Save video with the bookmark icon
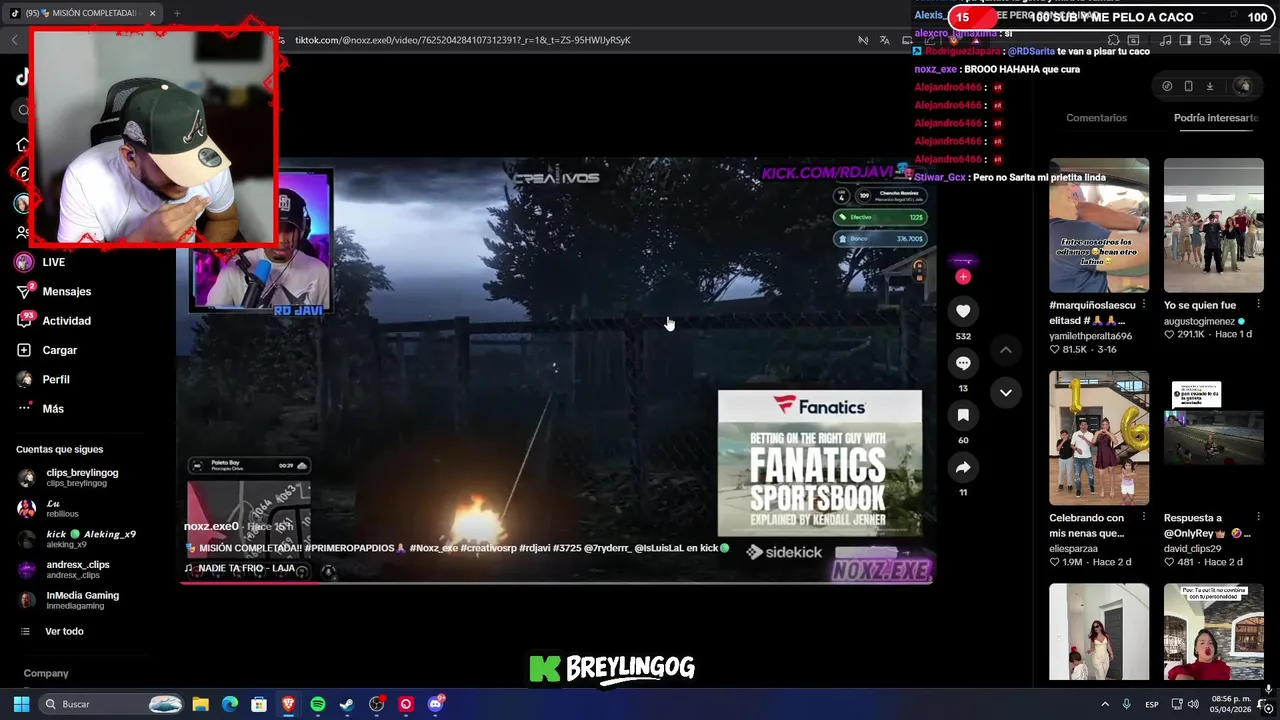This screenshot has height=720, width=1280. [x=963, y=415]
